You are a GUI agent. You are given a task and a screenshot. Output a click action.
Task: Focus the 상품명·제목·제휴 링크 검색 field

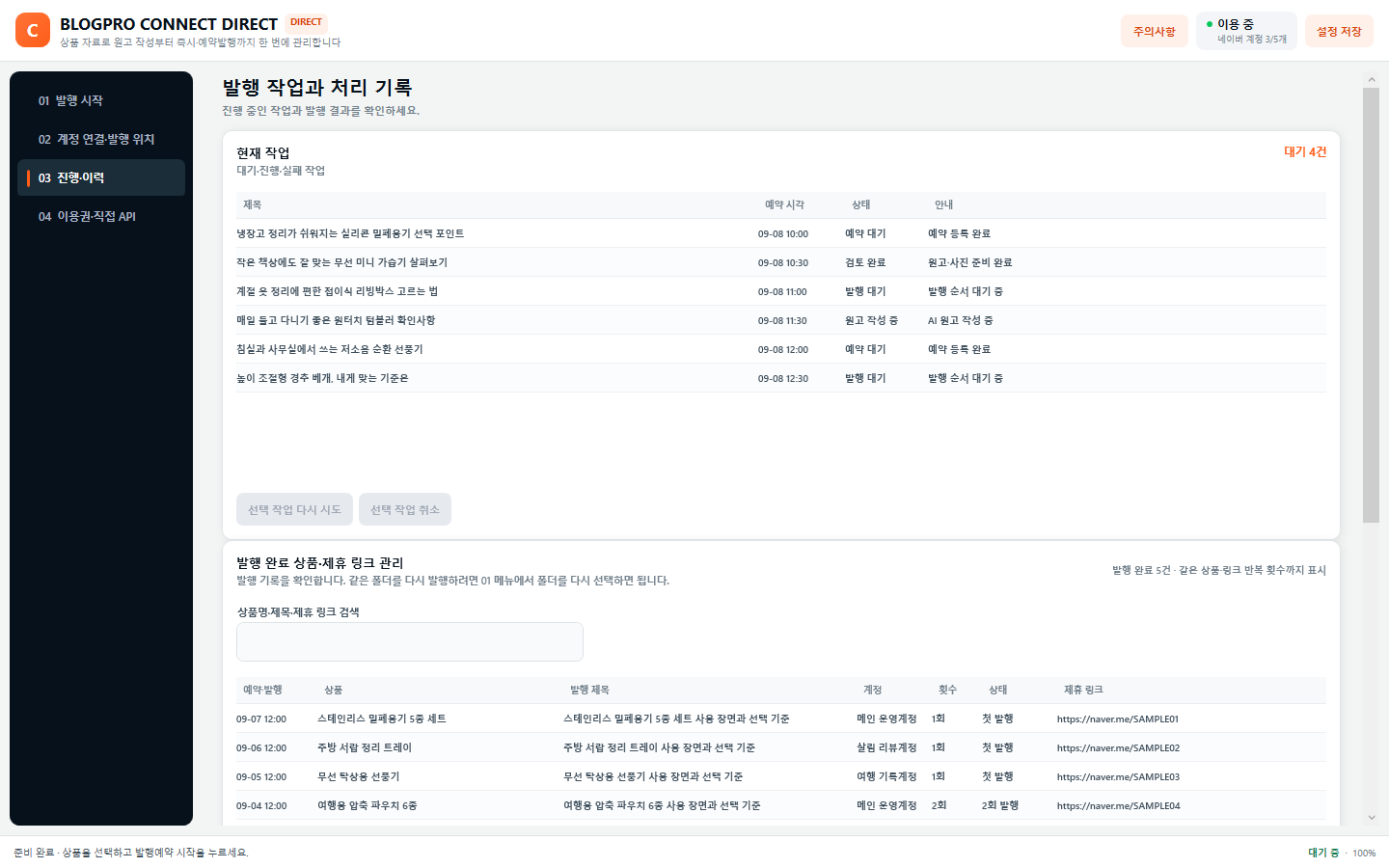410,641
